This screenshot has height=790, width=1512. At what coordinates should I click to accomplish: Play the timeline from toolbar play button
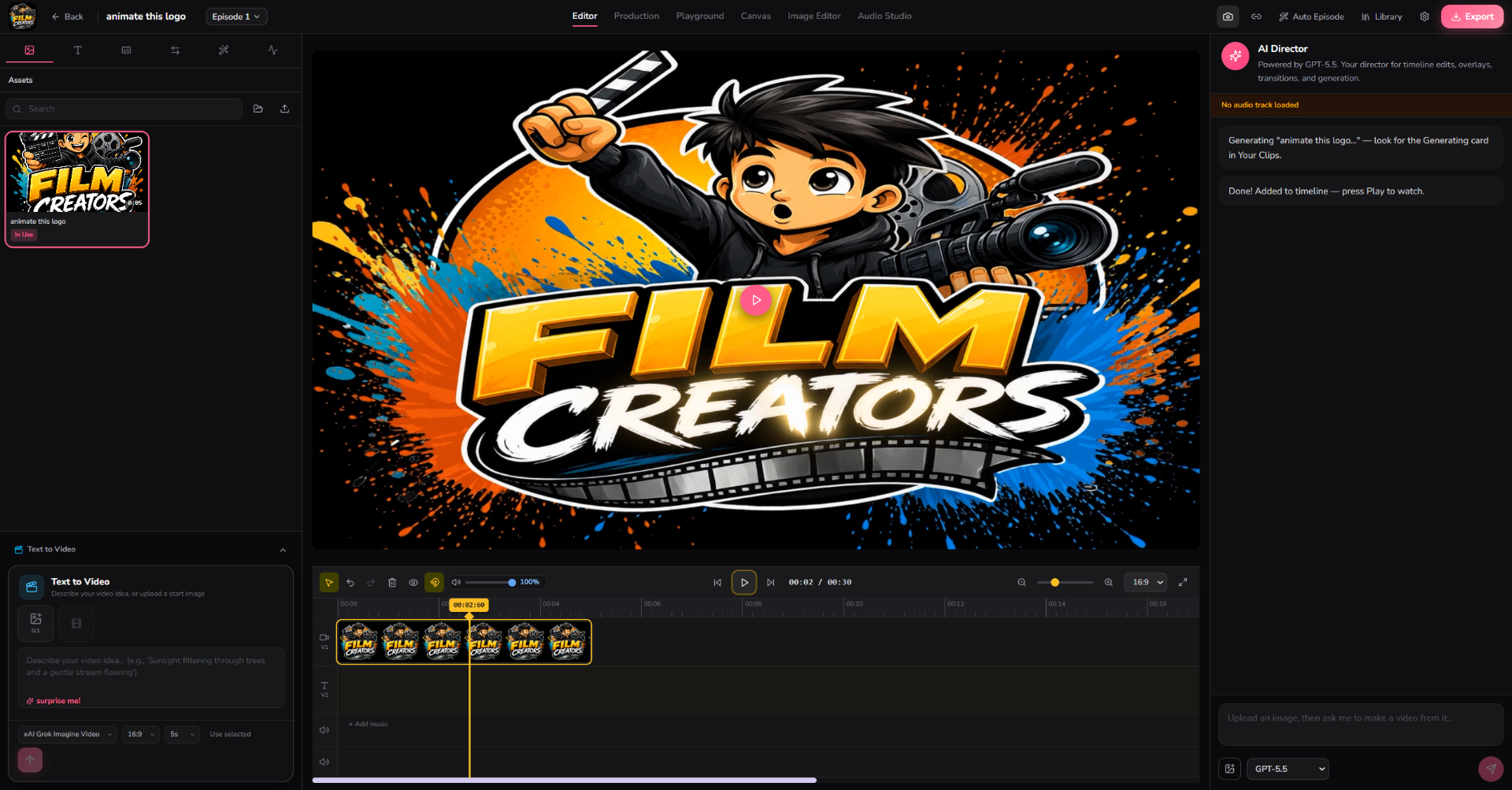pos(744,583)
